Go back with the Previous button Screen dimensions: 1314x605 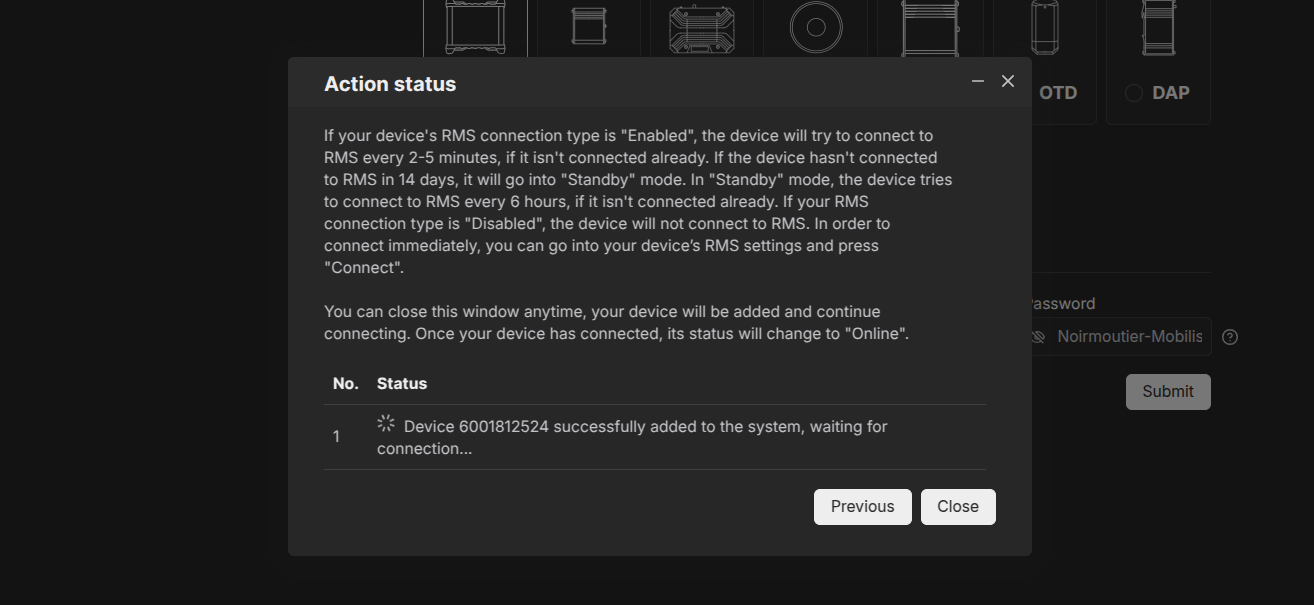tap(862, 507)
